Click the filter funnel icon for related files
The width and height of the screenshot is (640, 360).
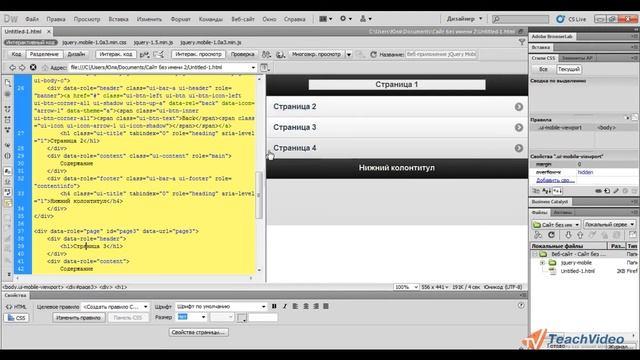pyautogui.click(x=522, y=42)
